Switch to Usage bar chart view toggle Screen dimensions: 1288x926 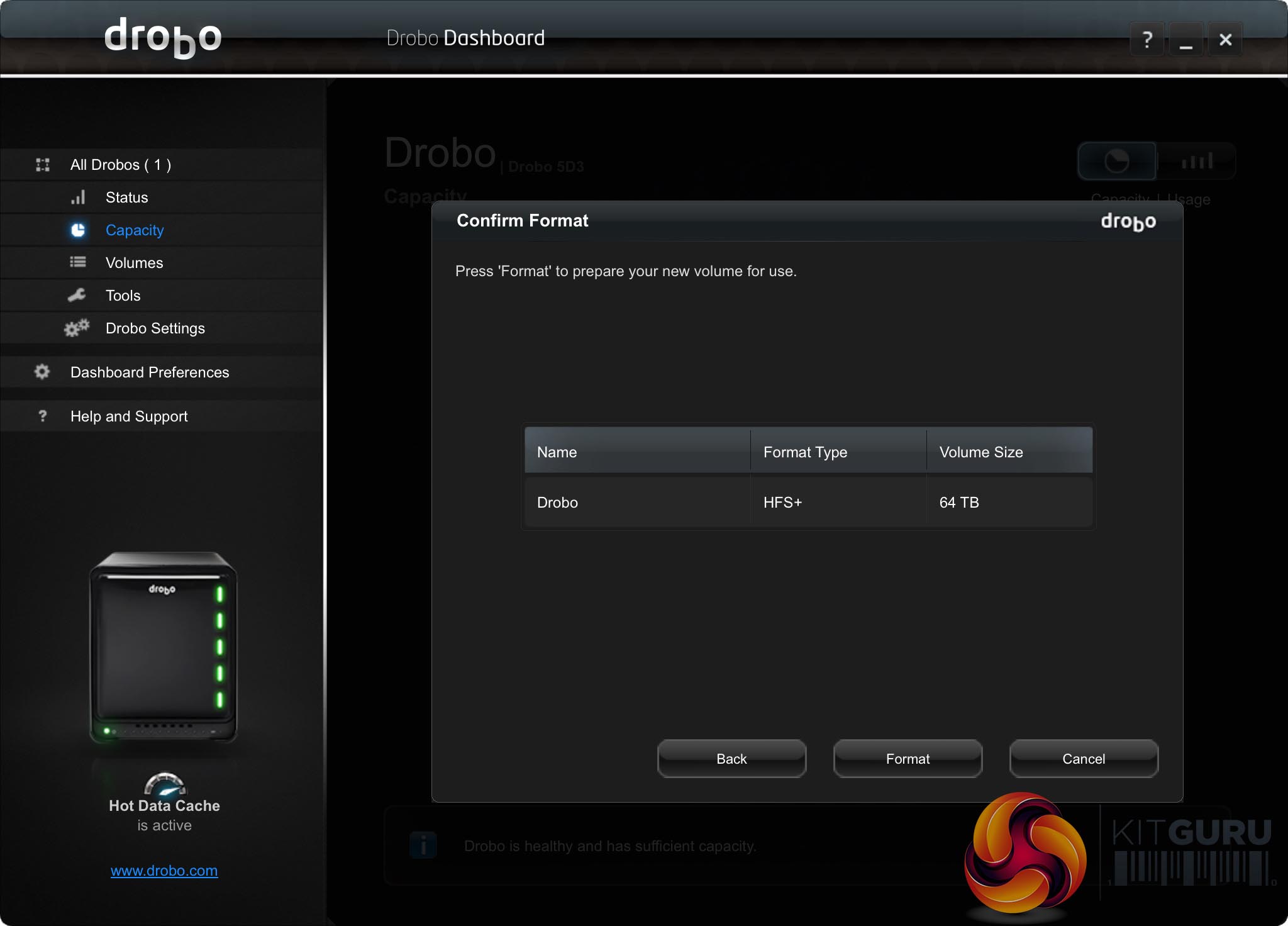click(1196, 162)
